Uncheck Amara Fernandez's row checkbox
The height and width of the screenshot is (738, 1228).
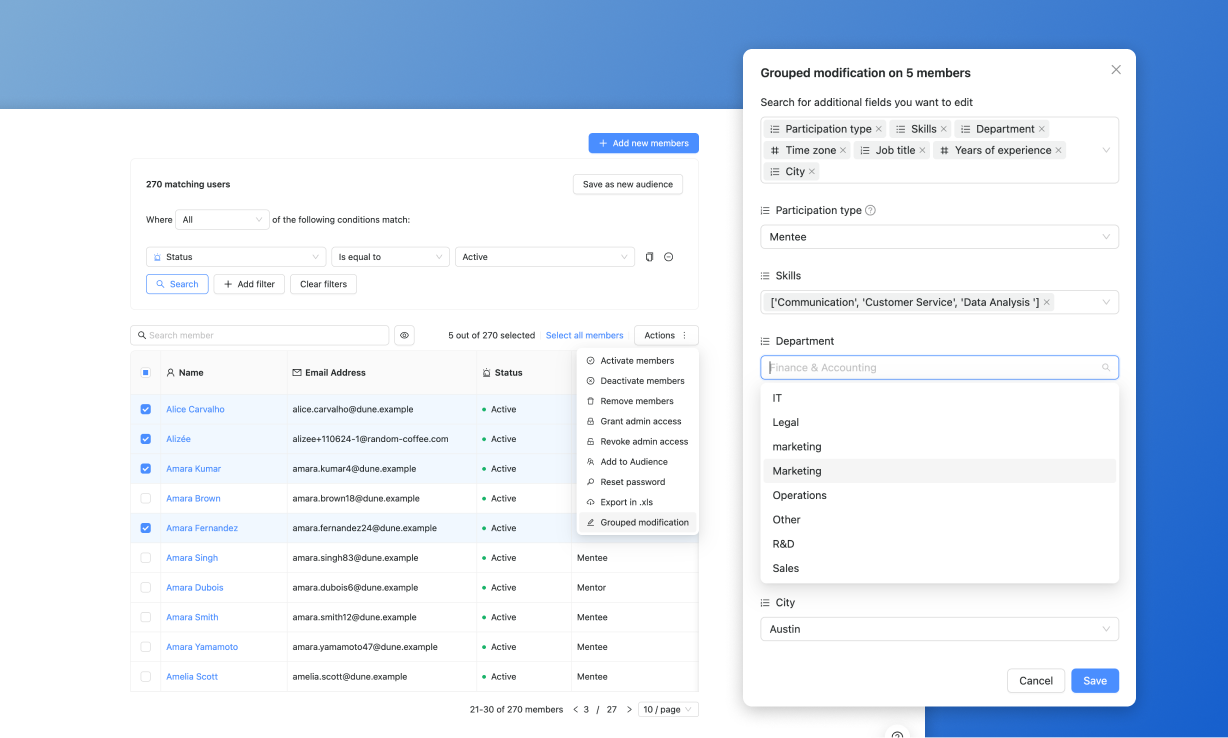point(146,528)
